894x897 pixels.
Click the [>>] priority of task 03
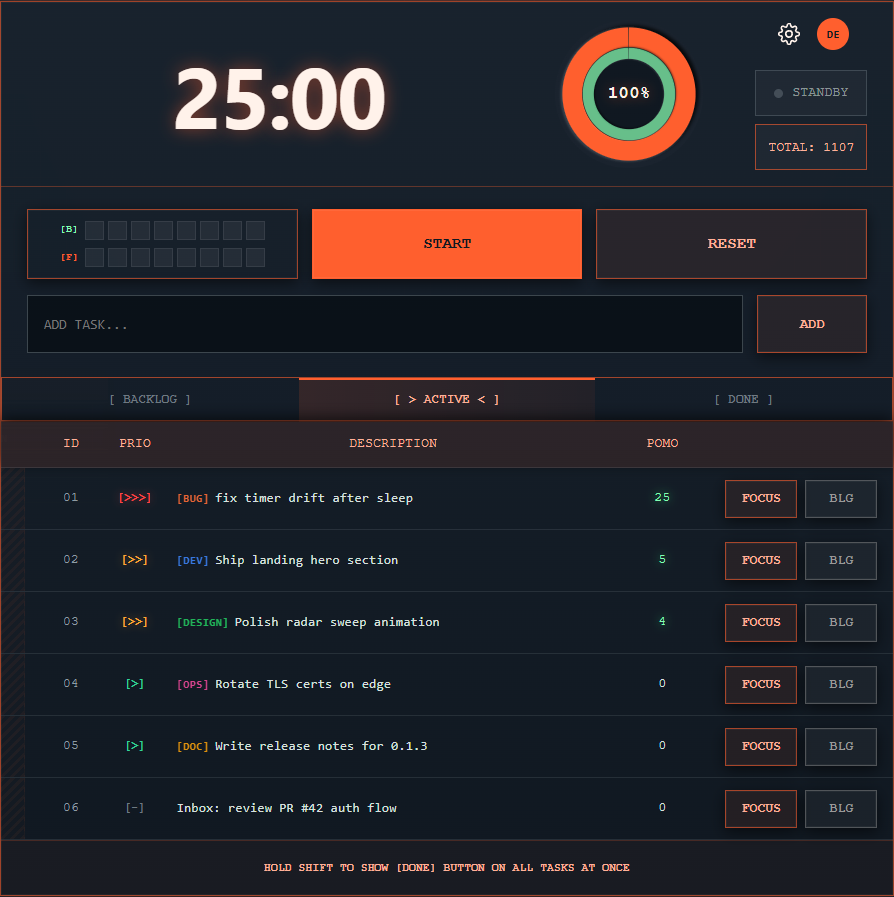tap(135, 621)
